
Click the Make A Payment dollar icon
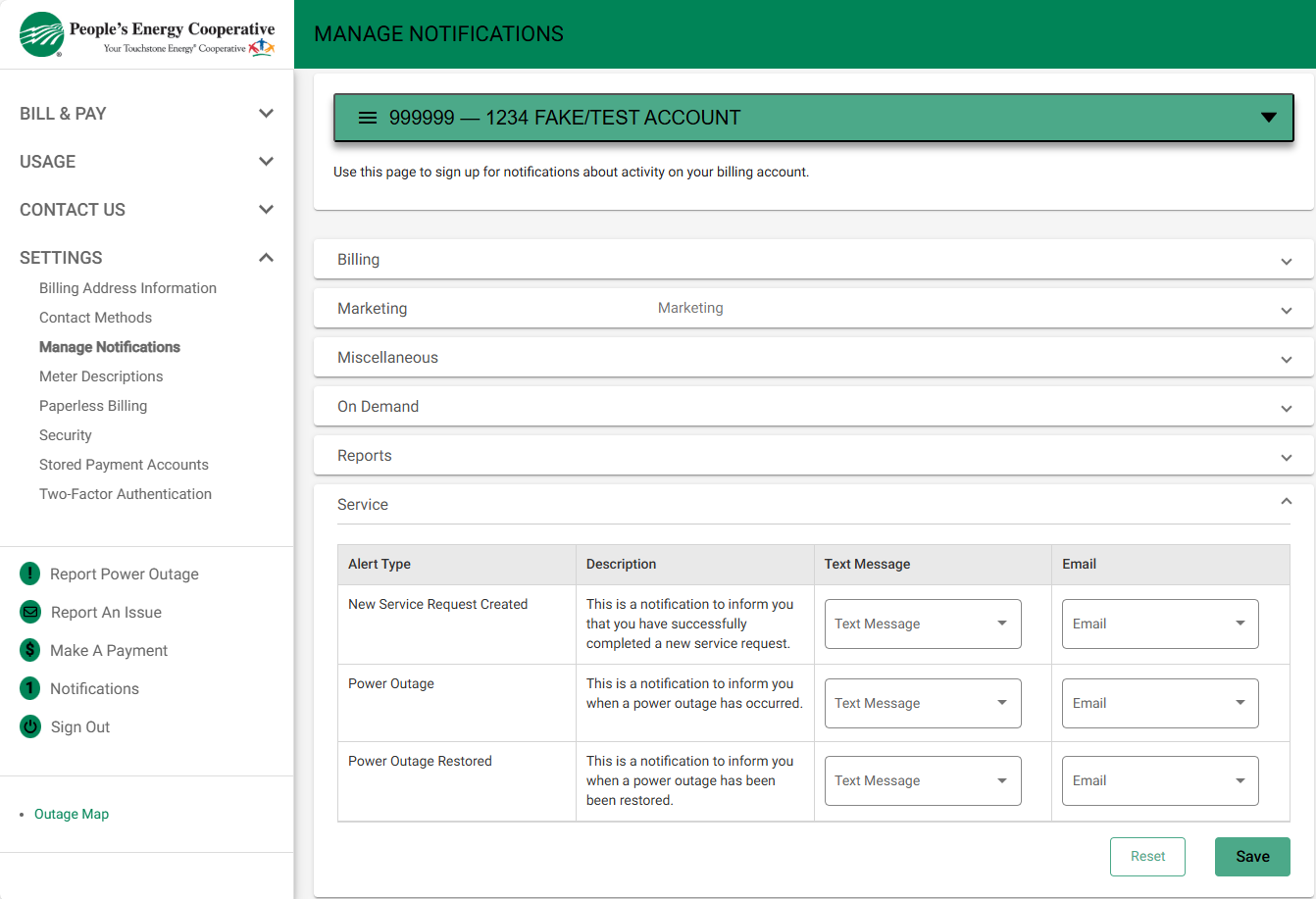click(x=30, y=650)
